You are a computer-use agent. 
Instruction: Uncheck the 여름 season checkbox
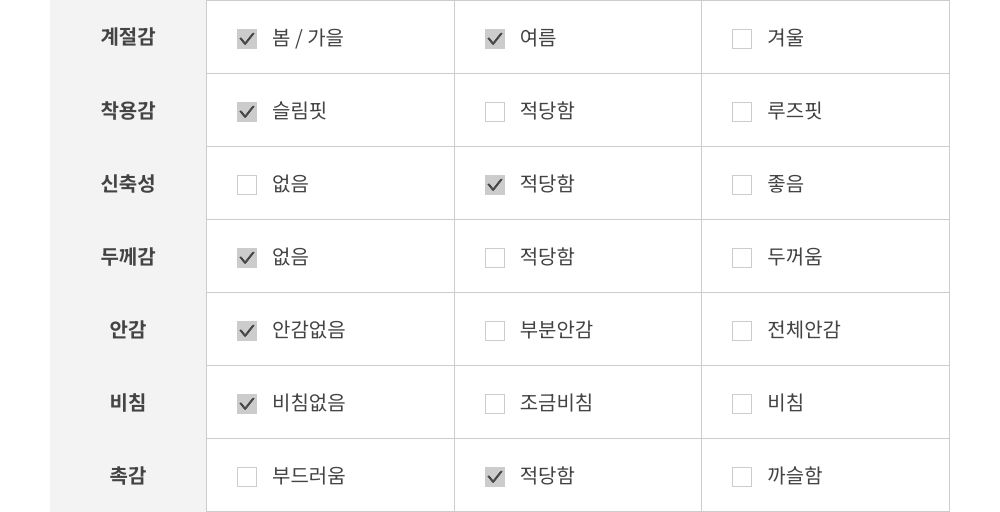[x=495, y=39]
